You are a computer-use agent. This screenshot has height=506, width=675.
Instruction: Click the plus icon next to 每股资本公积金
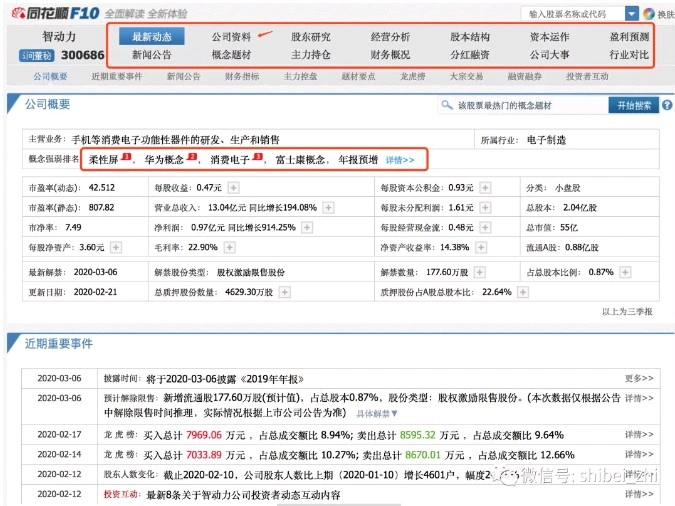pyautogui.click(x=485, y=187)
